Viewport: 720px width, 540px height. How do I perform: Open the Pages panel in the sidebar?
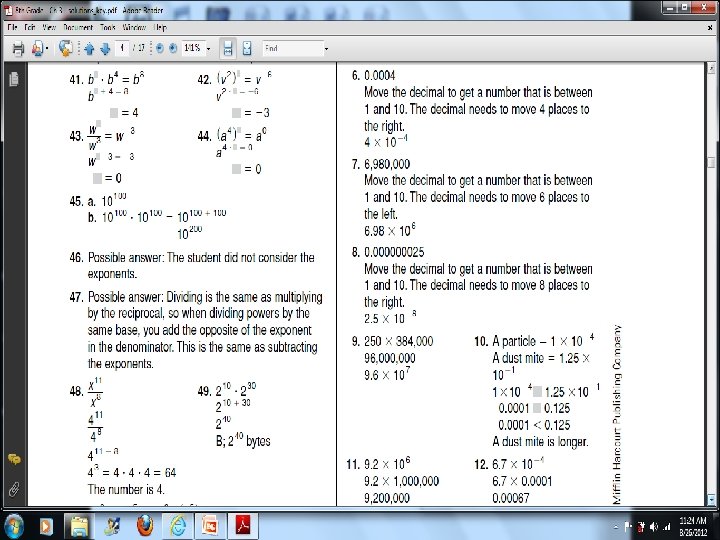[14, 79]
